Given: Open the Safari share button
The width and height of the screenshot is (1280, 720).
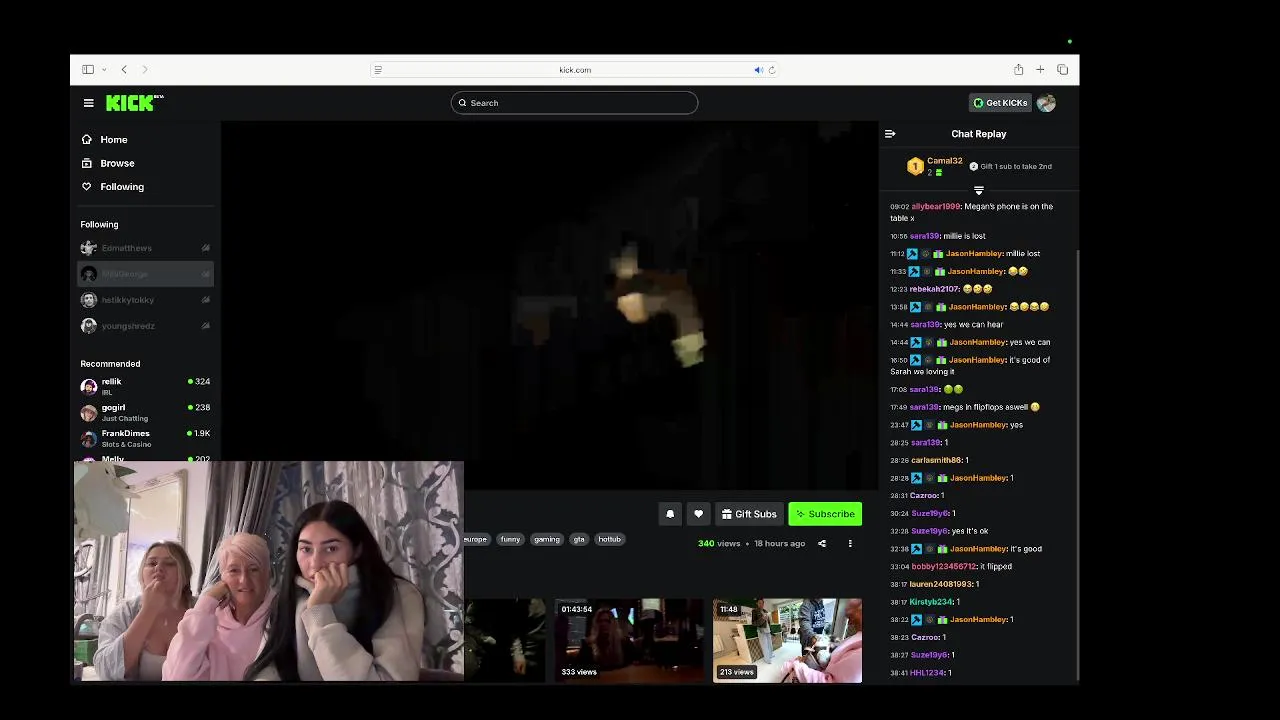Looking at the screenshot, I should pos(1018,69).
